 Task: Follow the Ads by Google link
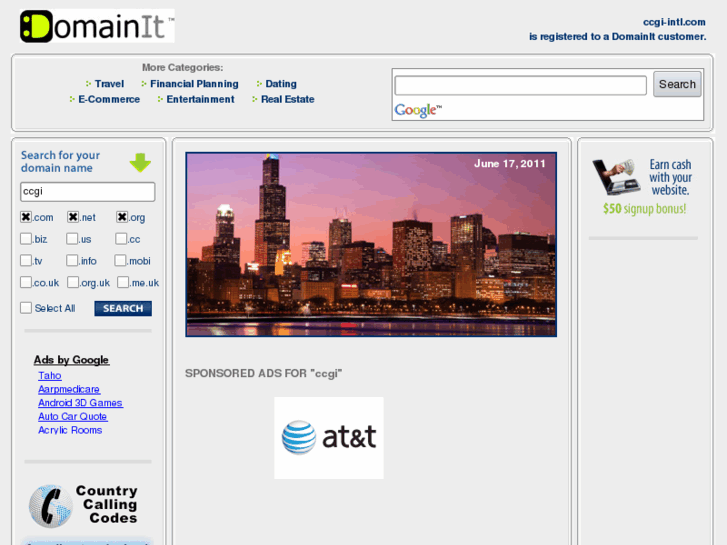(71, 360)
